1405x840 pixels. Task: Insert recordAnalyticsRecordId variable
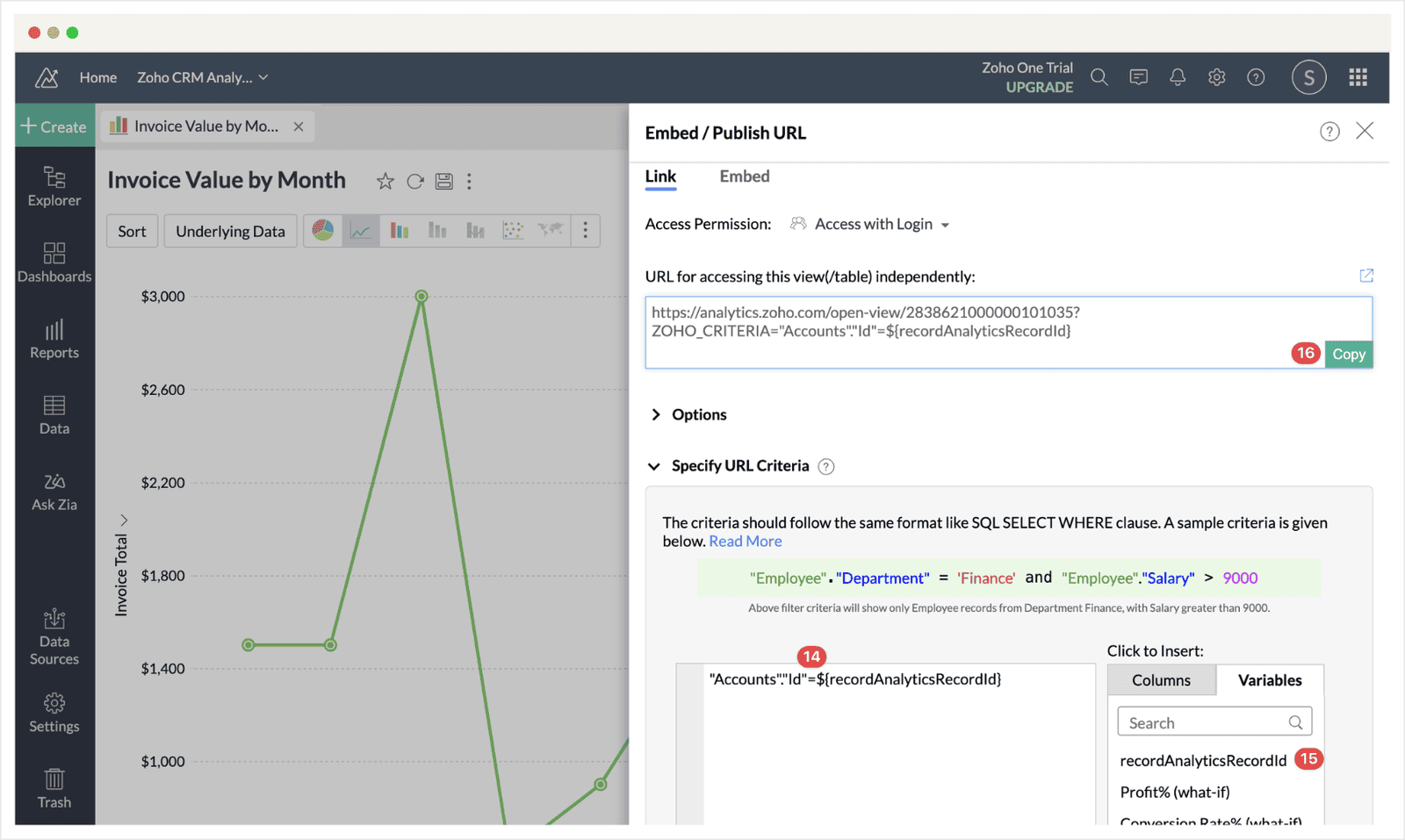(x=1203, y=761)
